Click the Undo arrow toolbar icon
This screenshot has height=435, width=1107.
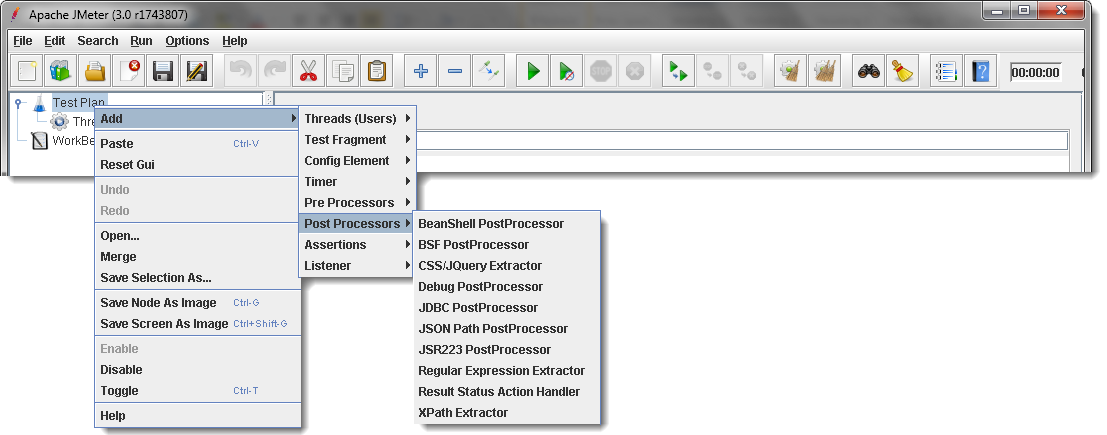240,71
